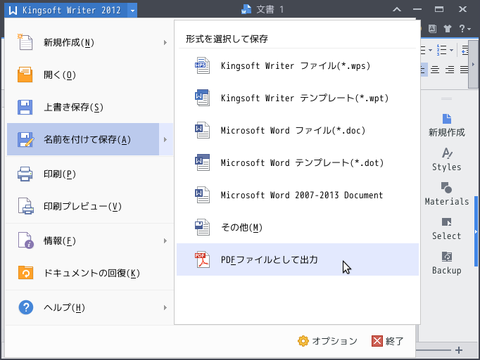Click the Save (上書き保存) floppy disk icon
The height and width of the screenshot is (360, 480).
(x=25, y=107)
